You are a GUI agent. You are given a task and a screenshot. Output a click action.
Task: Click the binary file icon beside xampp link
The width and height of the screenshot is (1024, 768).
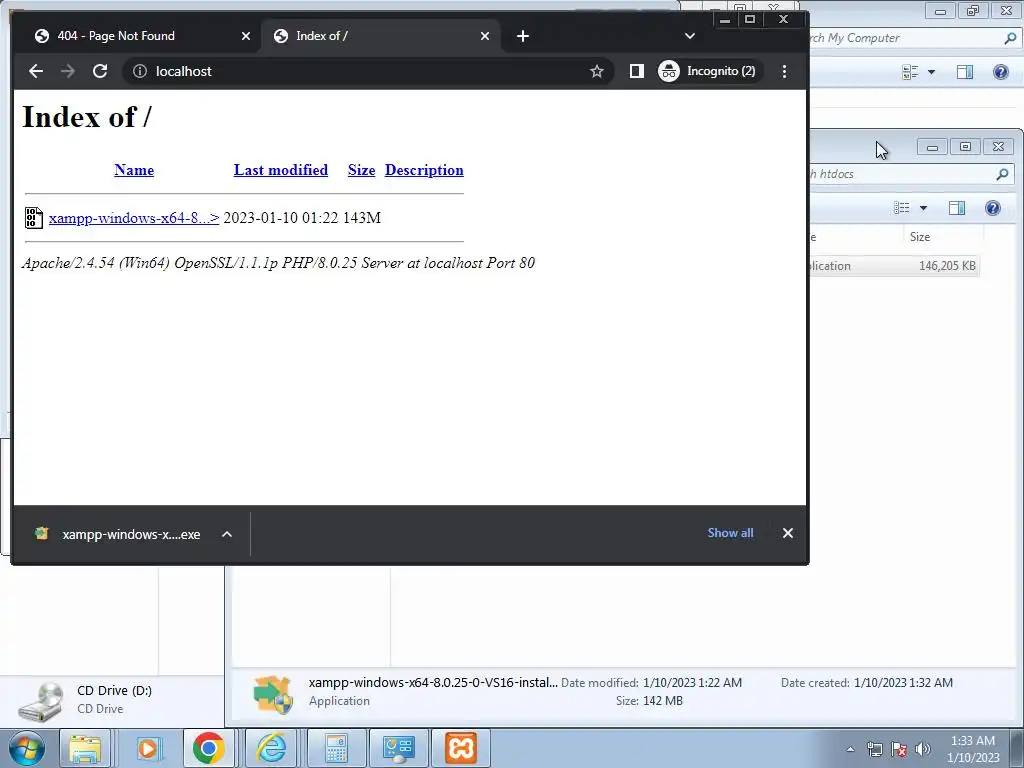34,217
